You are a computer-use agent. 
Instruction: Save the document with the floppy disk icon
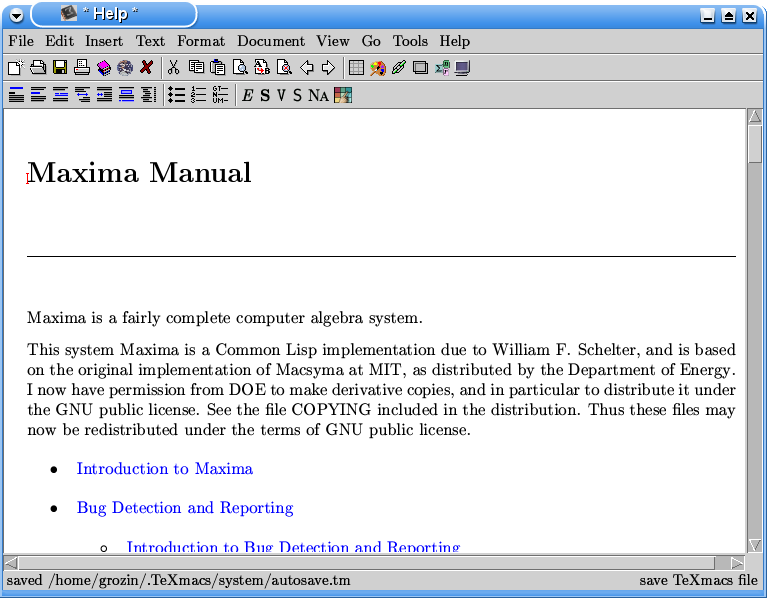tap(60, 67)
